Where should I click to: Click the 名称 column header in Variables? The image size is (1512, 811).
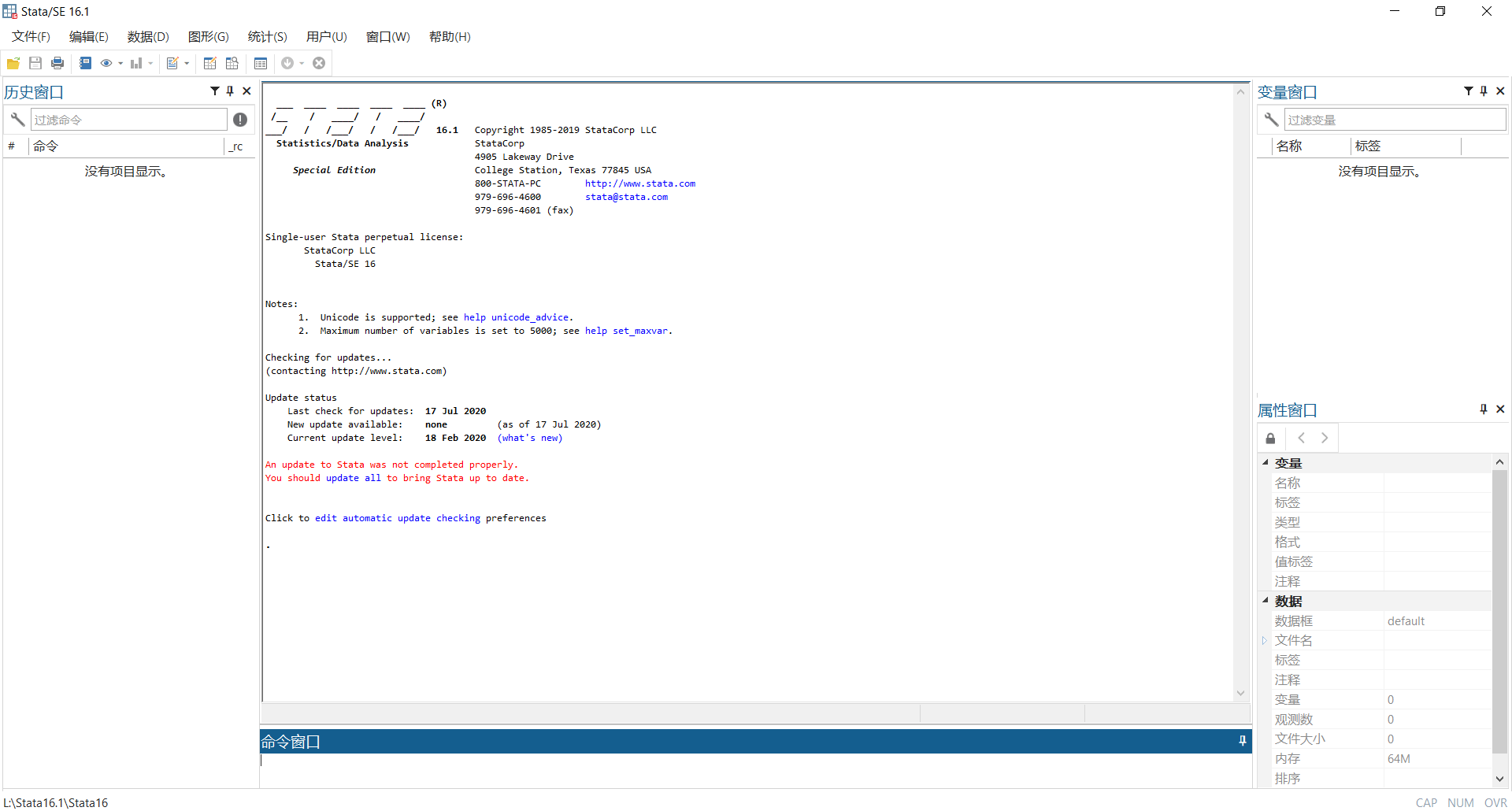click(1310, 146)
